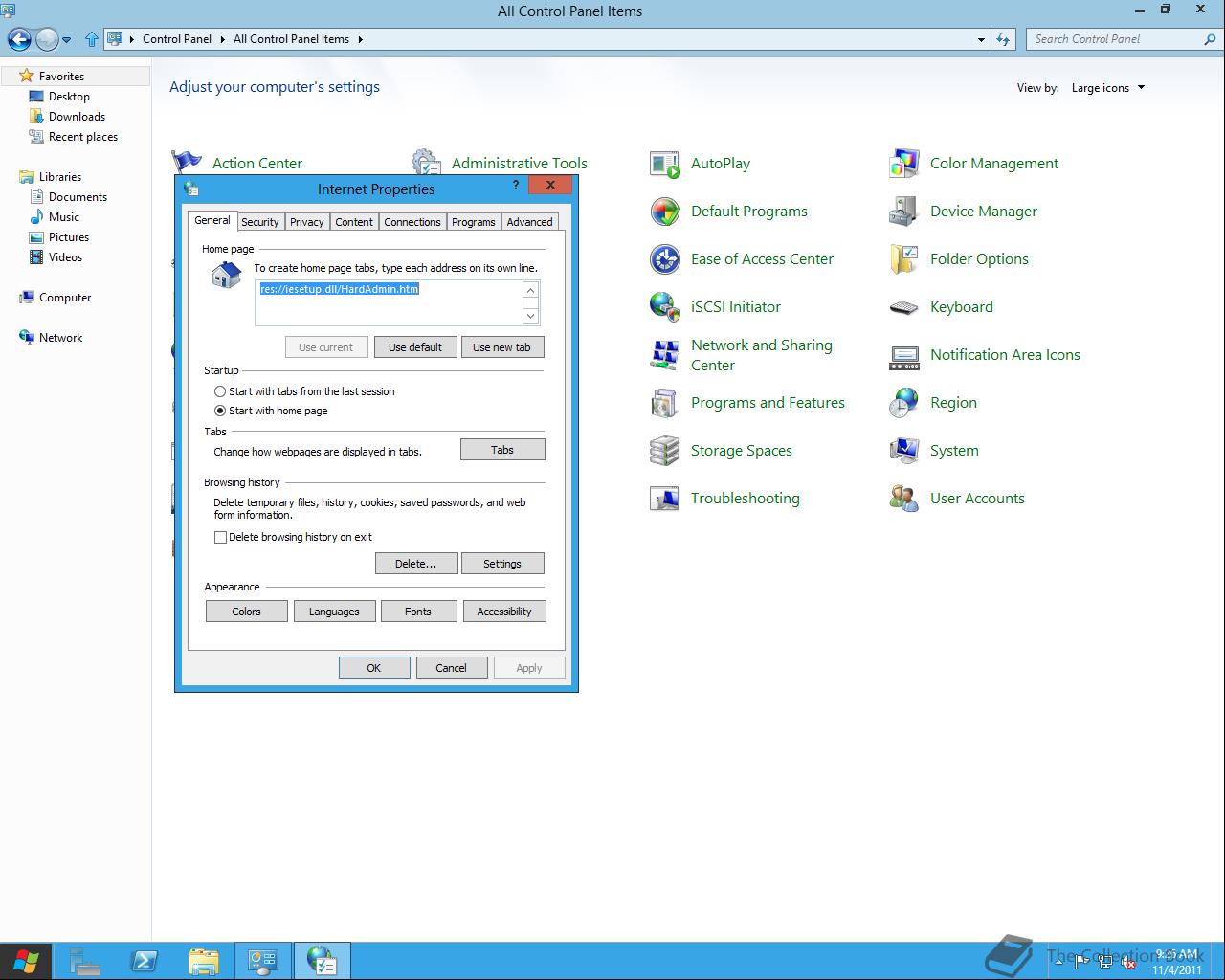This screenshot has width=1225, height=980.
Task: Open File Explorer from the taskbar
Action: click(x=204, y=961)
